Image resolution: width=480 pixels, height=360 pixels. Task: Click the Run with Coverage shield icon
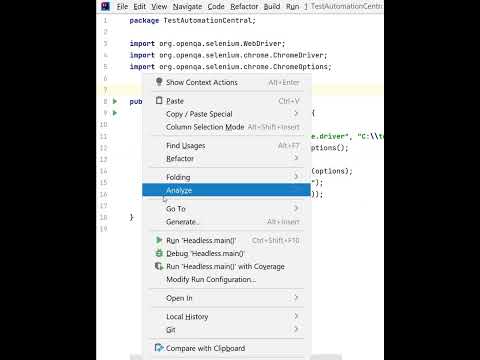pos(159,266)
